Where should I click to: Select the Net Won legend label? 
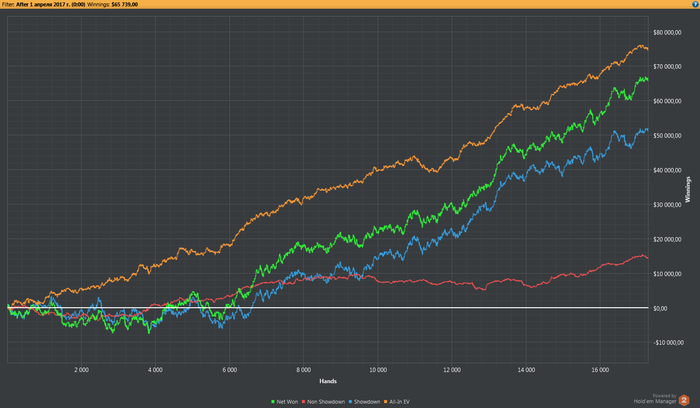point(287,402)
